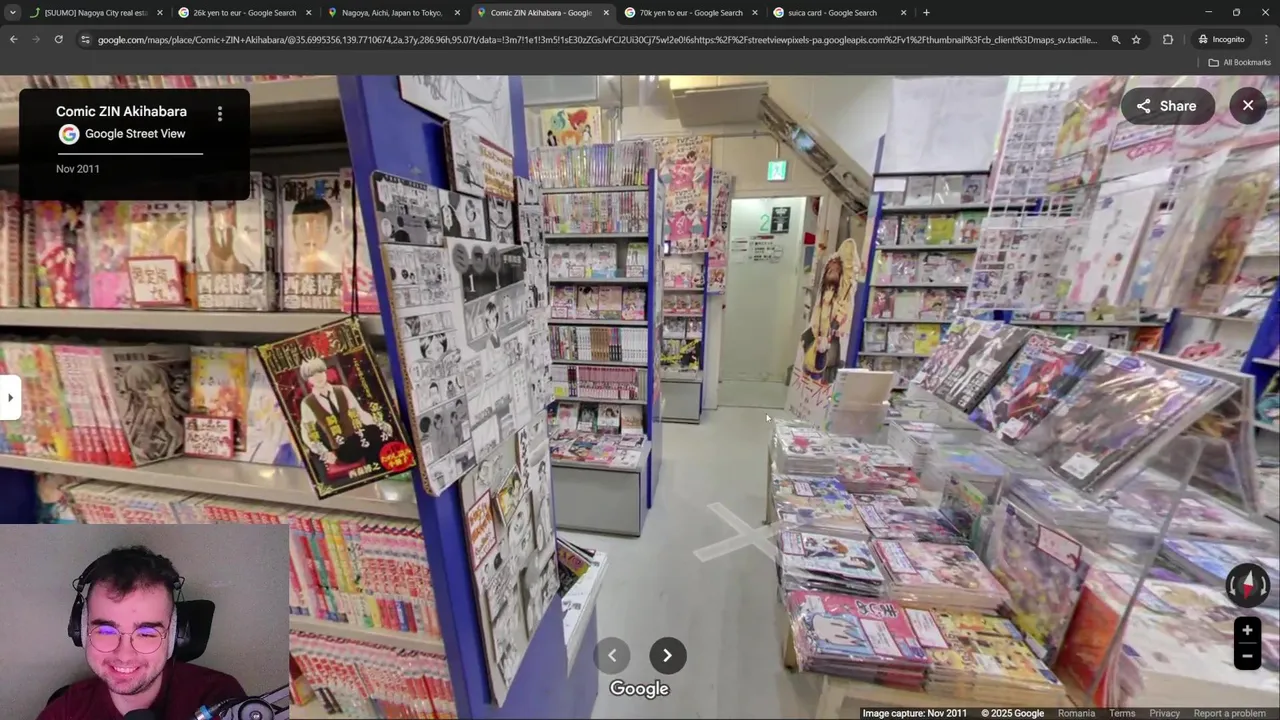The height and width of the screenshot is (720, 1280).
Task: Zoom in the Street View
Action: [x=1247, y=631]
